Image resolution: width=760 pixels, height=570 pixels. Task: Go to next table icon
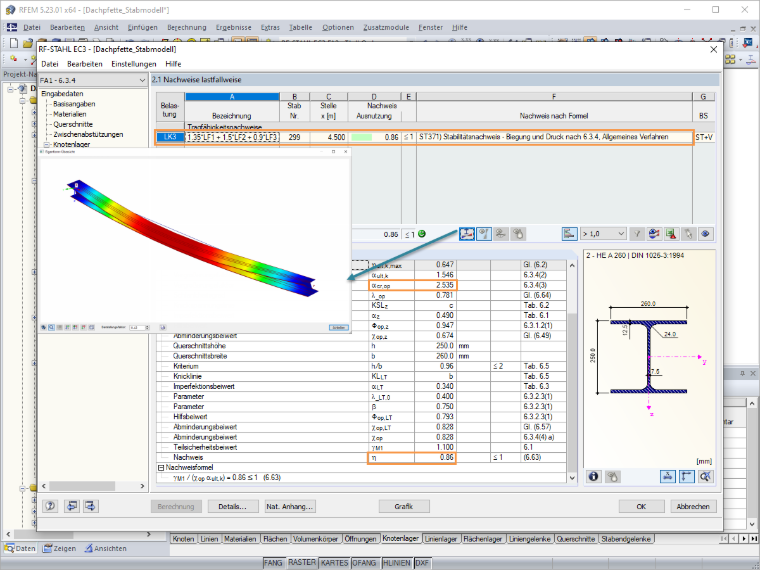[x=91, y=507]
